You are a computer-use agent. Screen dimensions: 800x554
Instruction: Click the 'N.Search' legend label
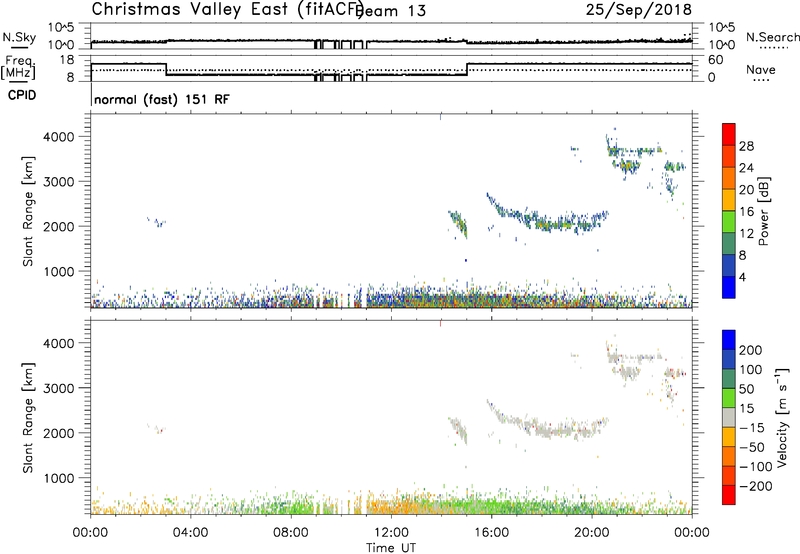772,37
